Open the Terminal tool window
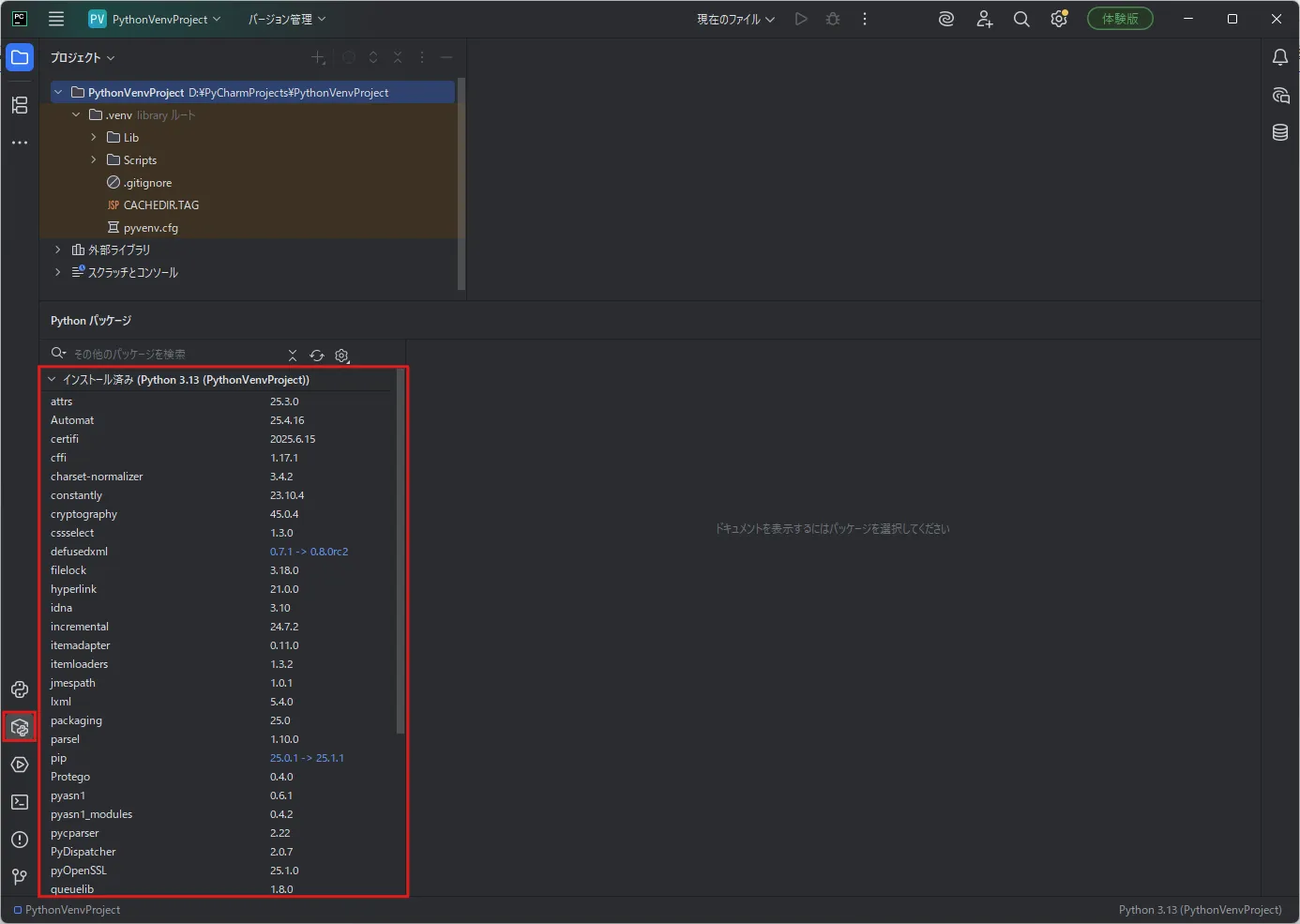 [x=20, y=802]
